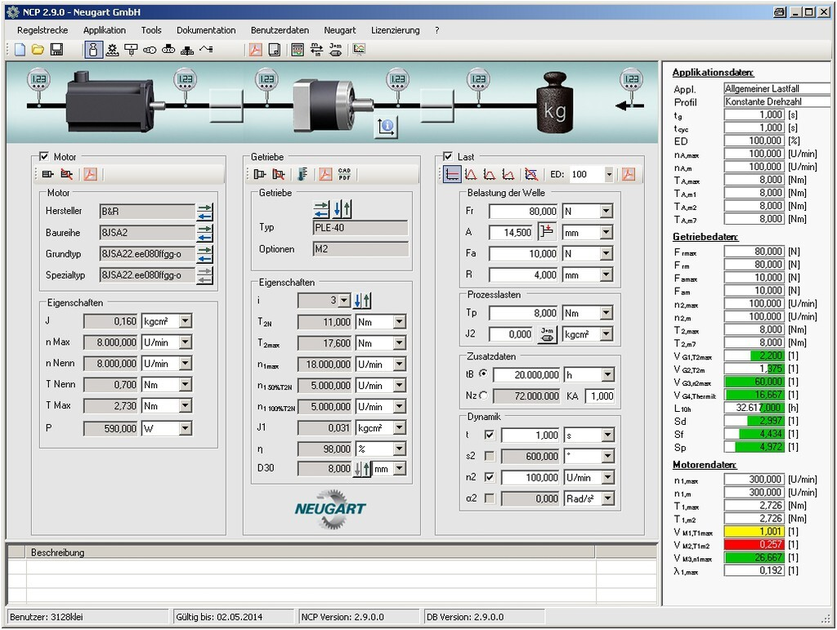Click the info icon below the gearbox image
The height and width of the screenshot is (630, 837).
pos(386,127)
